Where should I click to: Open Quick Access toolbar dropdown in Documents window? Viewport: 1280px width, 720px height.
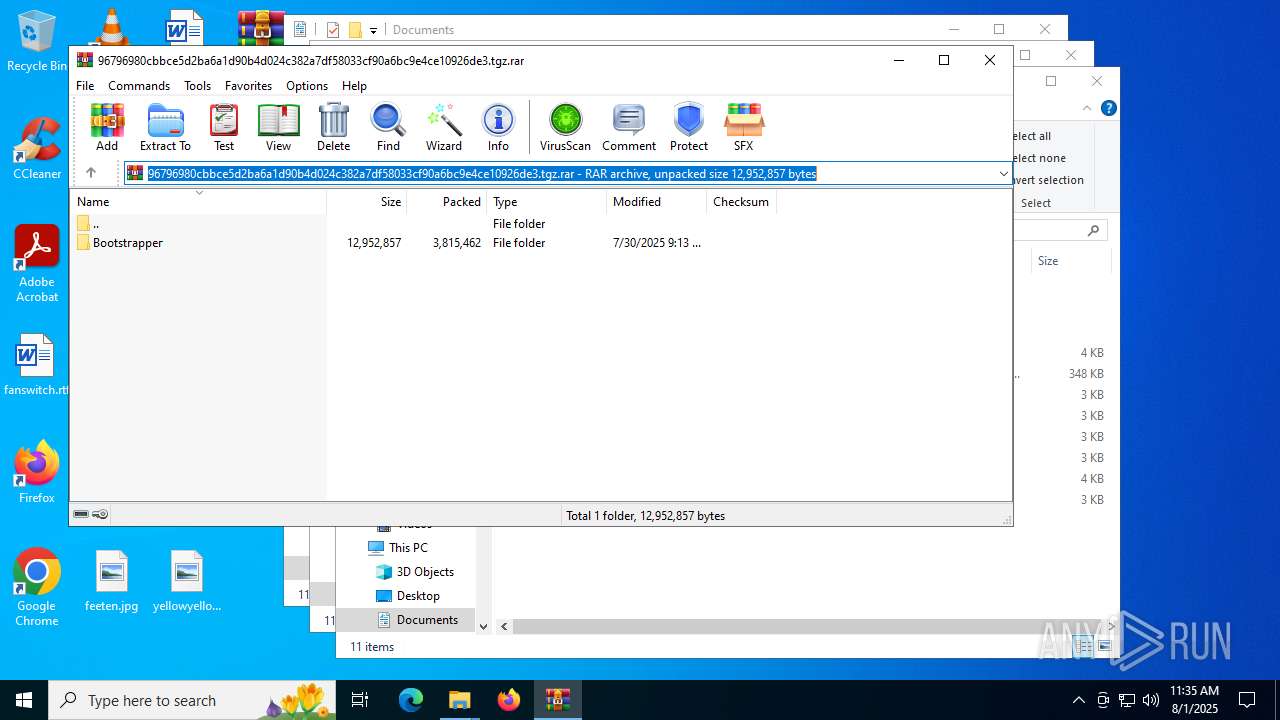tap(373, 30)
